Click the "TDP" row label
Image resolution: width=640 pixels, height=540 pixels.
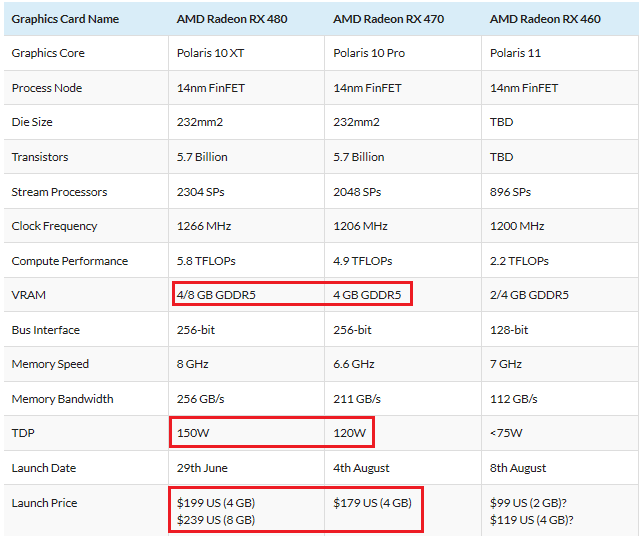pos(23,433)
